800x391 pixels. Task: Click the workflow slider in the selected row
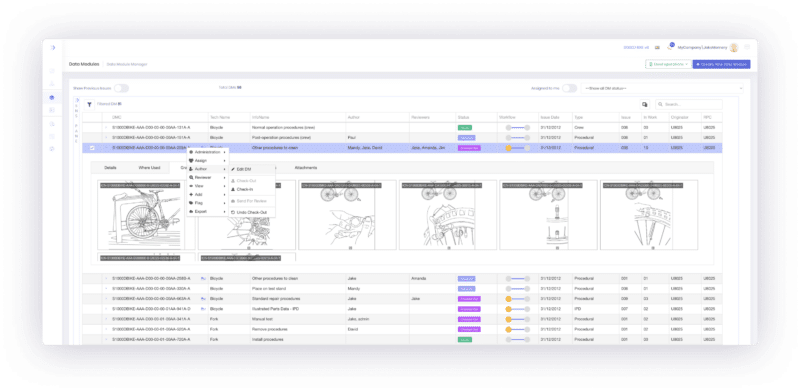[517, 148]
